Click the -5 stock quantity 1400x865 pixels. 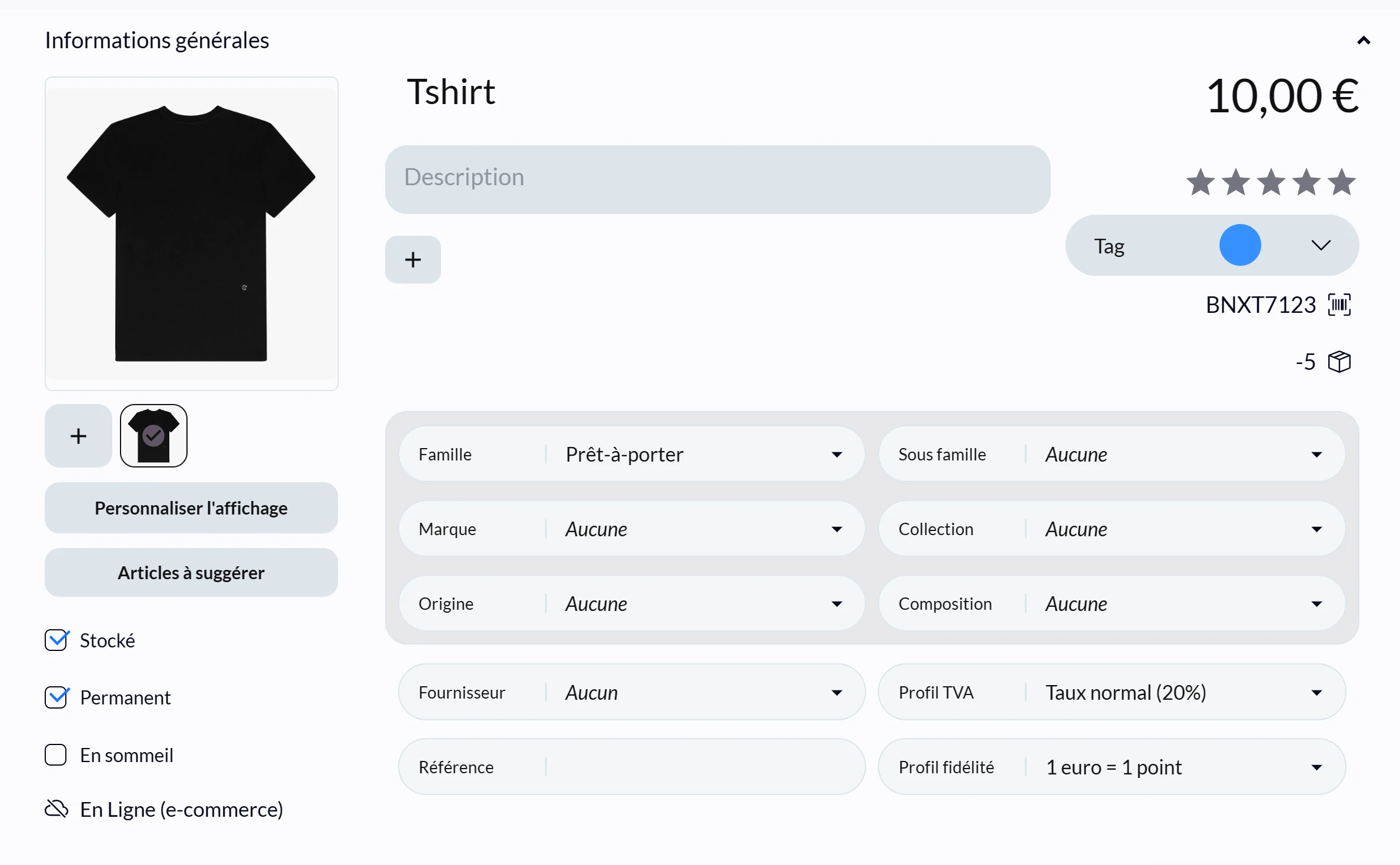[1305, 362]
